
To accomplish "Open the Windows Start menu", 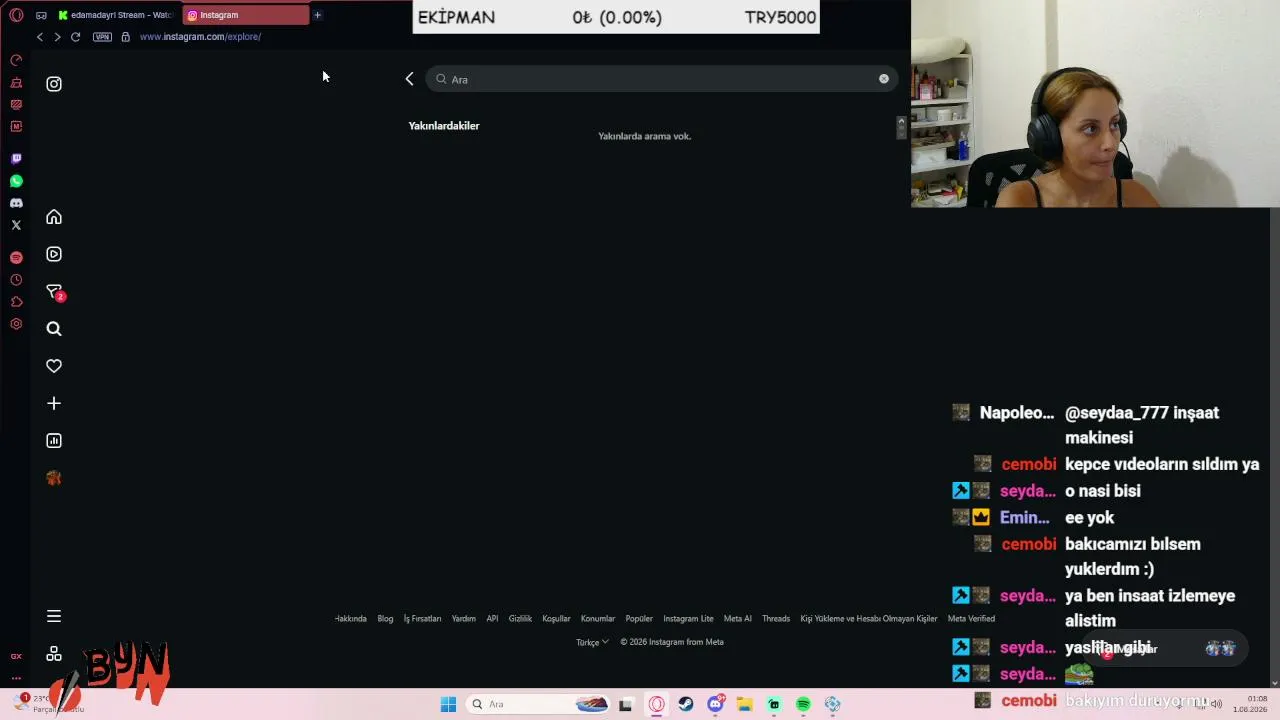I will tap(448, 704).
